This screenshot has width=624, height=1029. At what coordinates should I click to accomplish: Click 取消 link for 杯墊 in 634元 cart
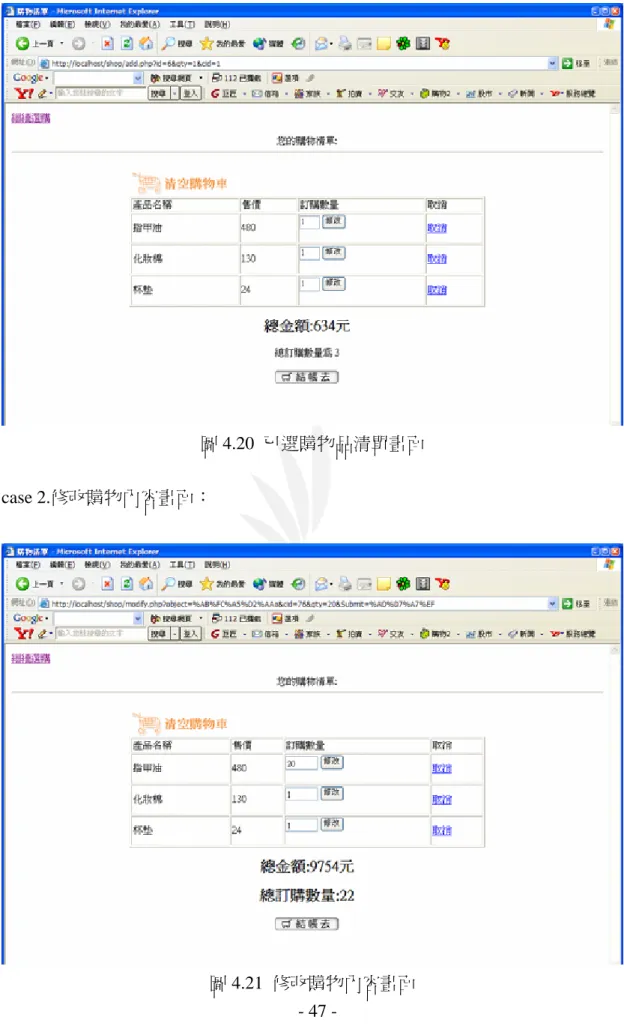[x=437, y=289]
